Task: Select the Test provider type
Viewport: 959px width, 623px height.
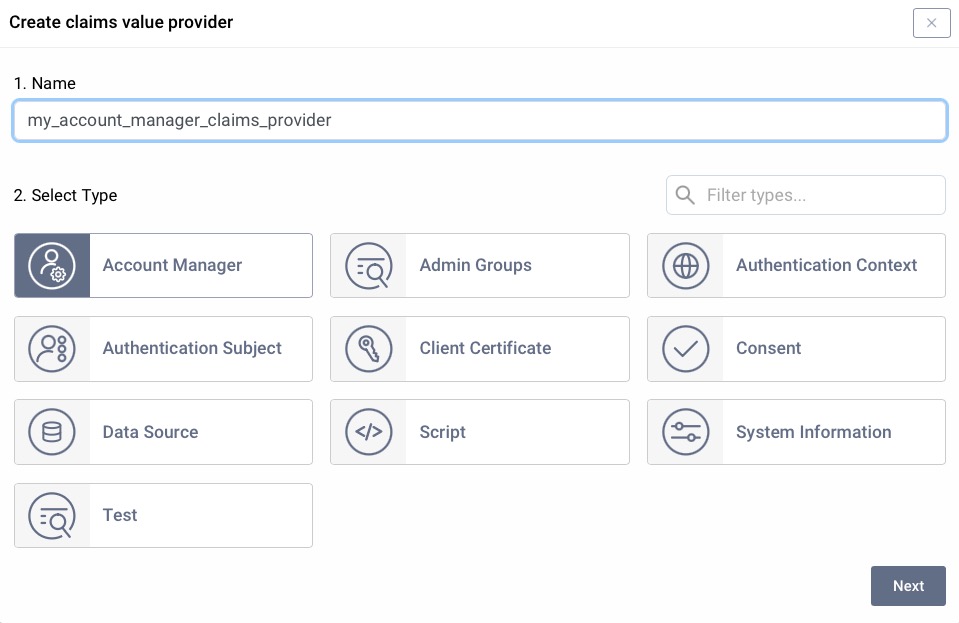Action: 163,515
